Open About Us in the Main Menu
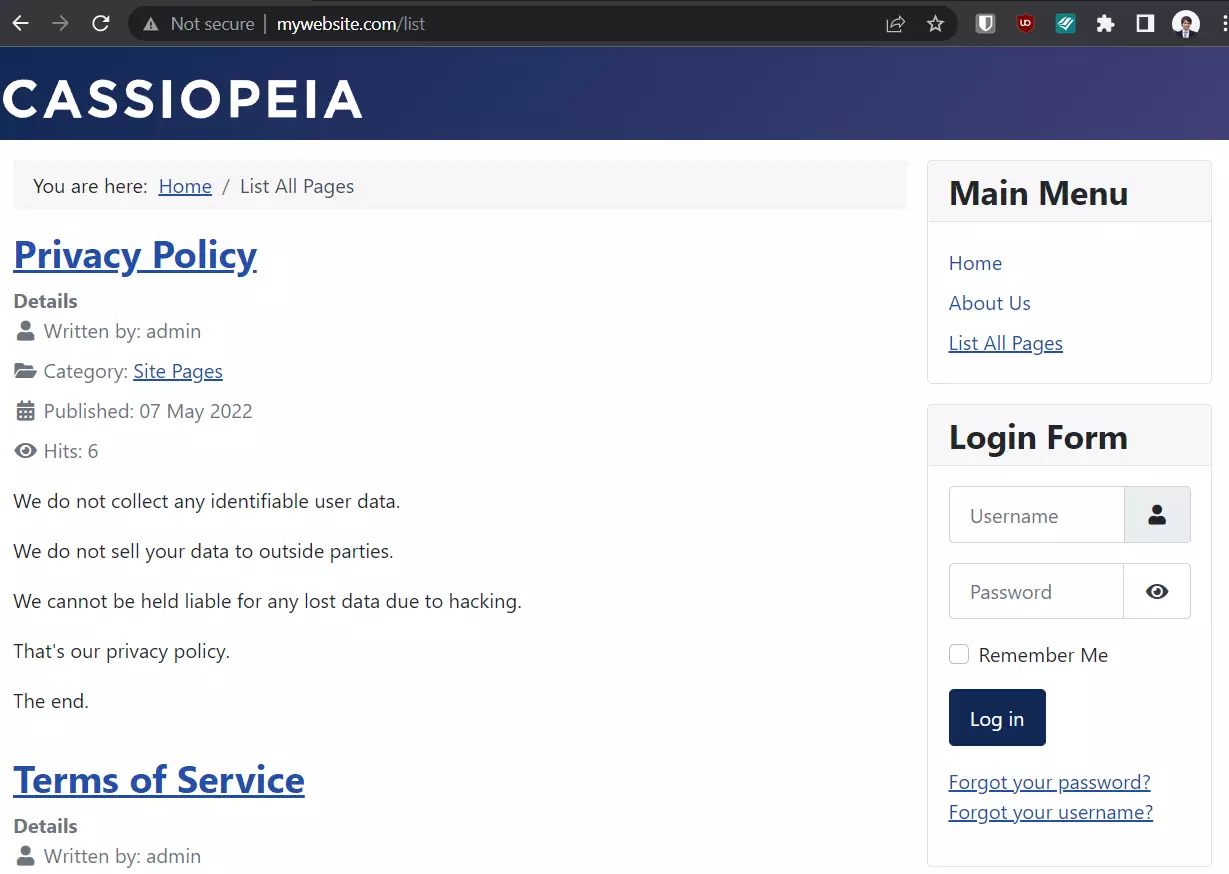The width and height of the screenshot is (1229, 874). pos(989,303)
